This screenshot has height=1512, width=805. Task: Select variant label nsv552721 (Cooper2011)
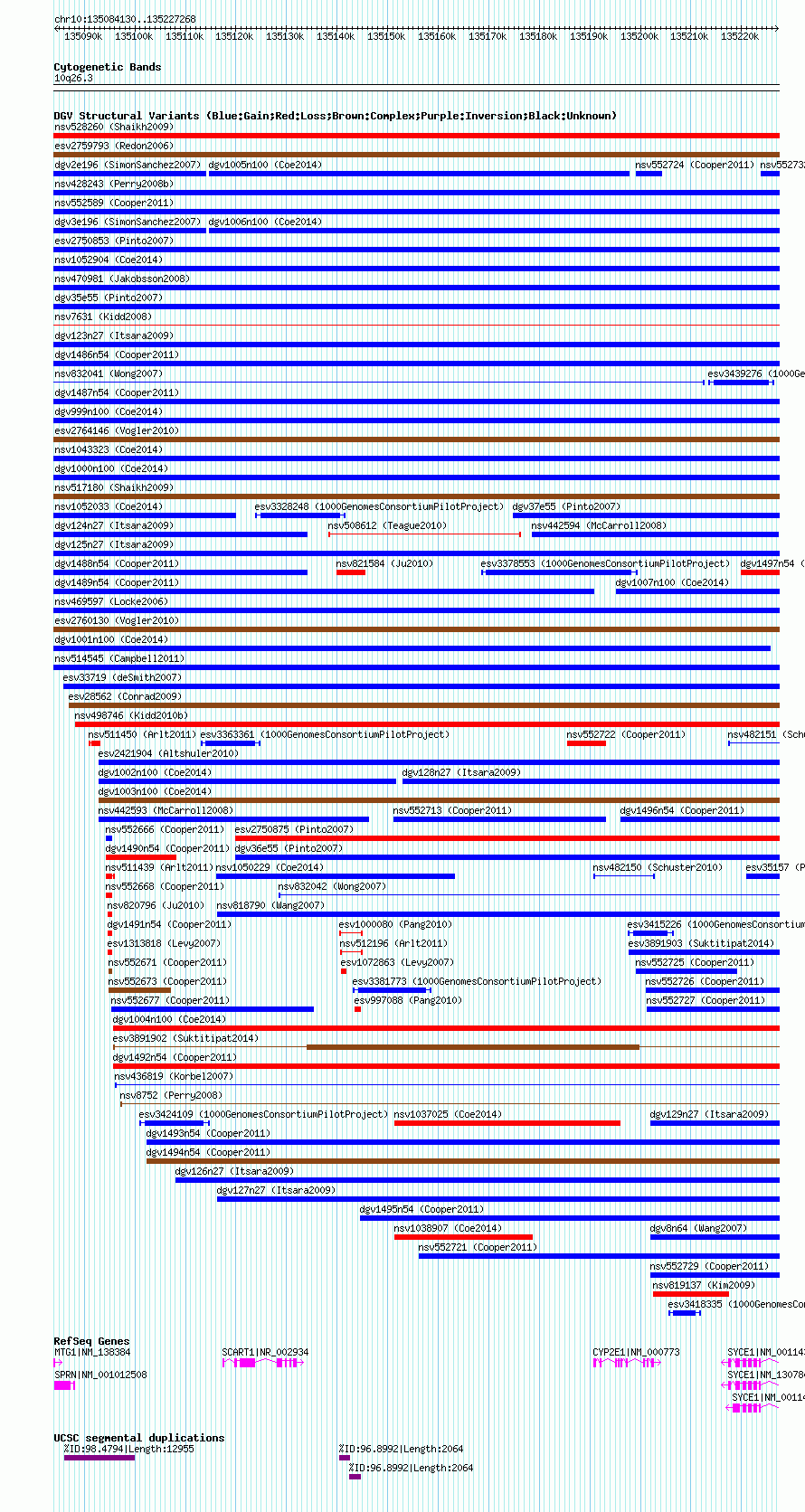[x=478, y=1247]
